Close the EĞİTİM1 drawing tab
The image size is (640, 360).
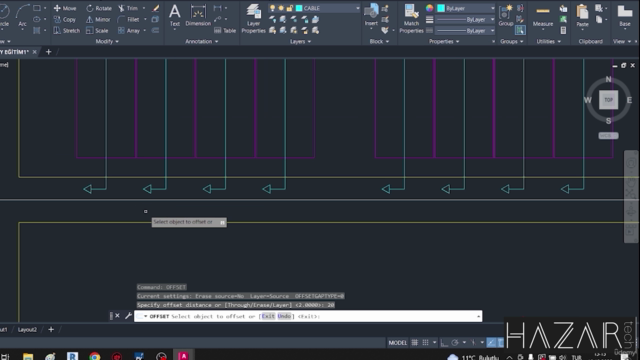35,52
